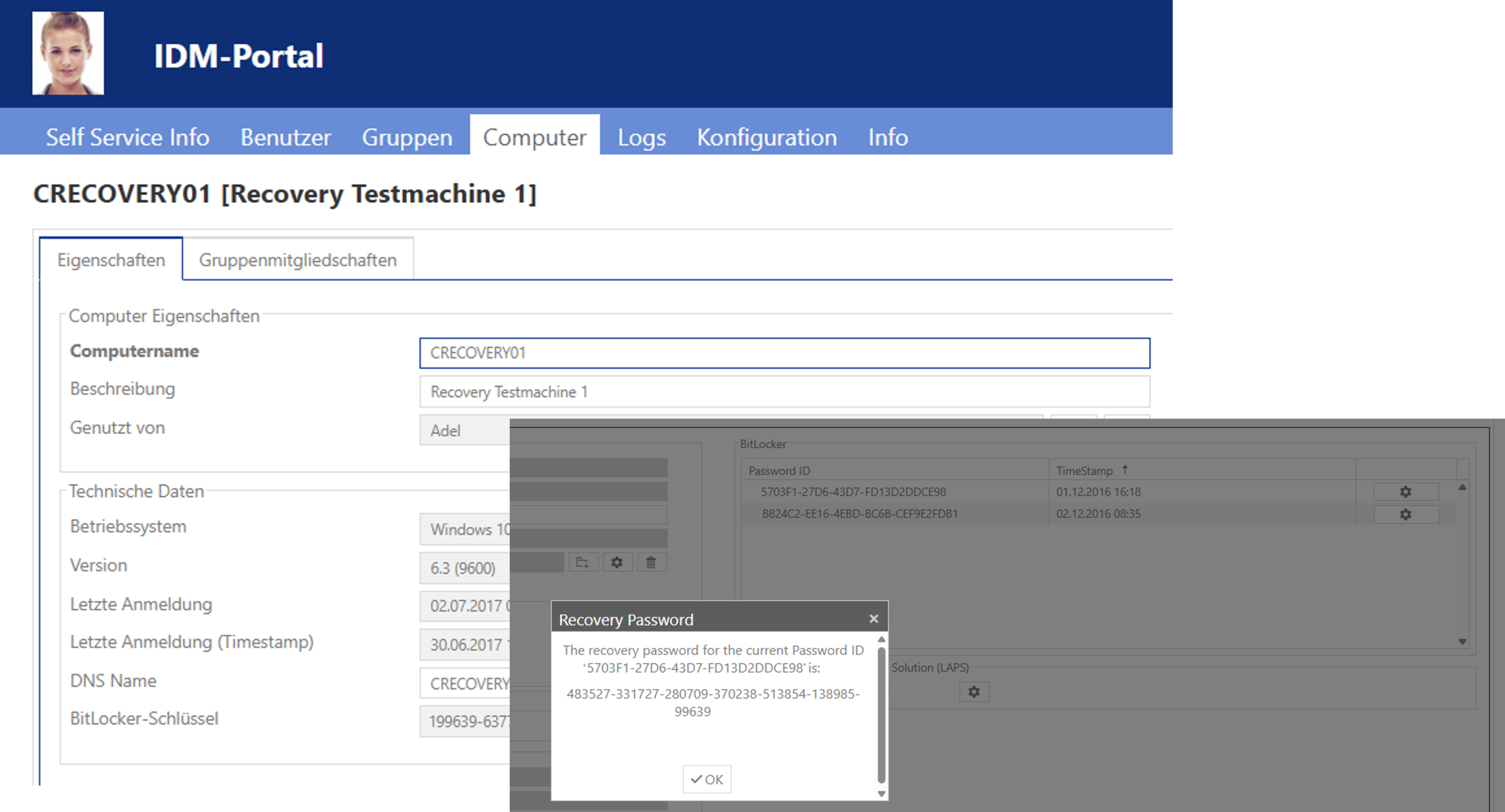Click the BitLocker list scroll-up arrow

(1462, 486)
